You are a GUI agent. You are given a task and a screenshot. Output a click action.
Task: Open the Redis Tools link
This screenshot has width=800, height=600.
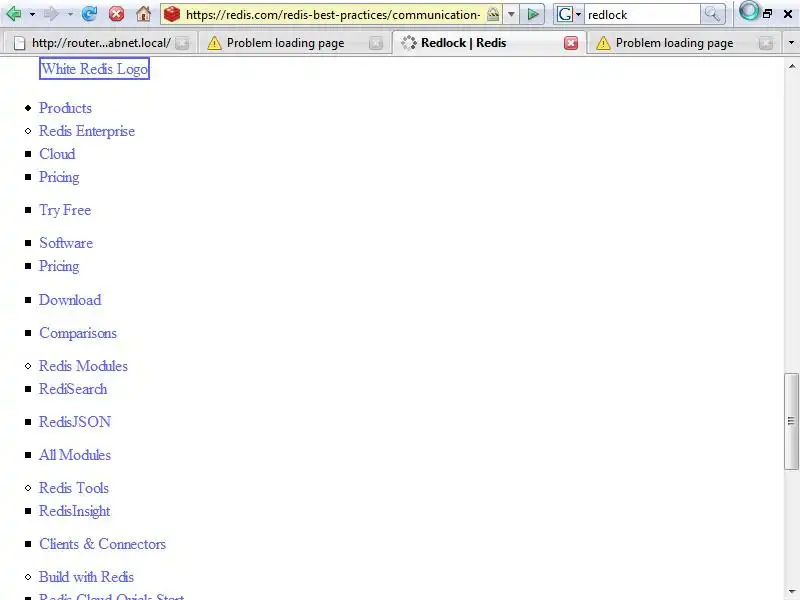(74, 488)
